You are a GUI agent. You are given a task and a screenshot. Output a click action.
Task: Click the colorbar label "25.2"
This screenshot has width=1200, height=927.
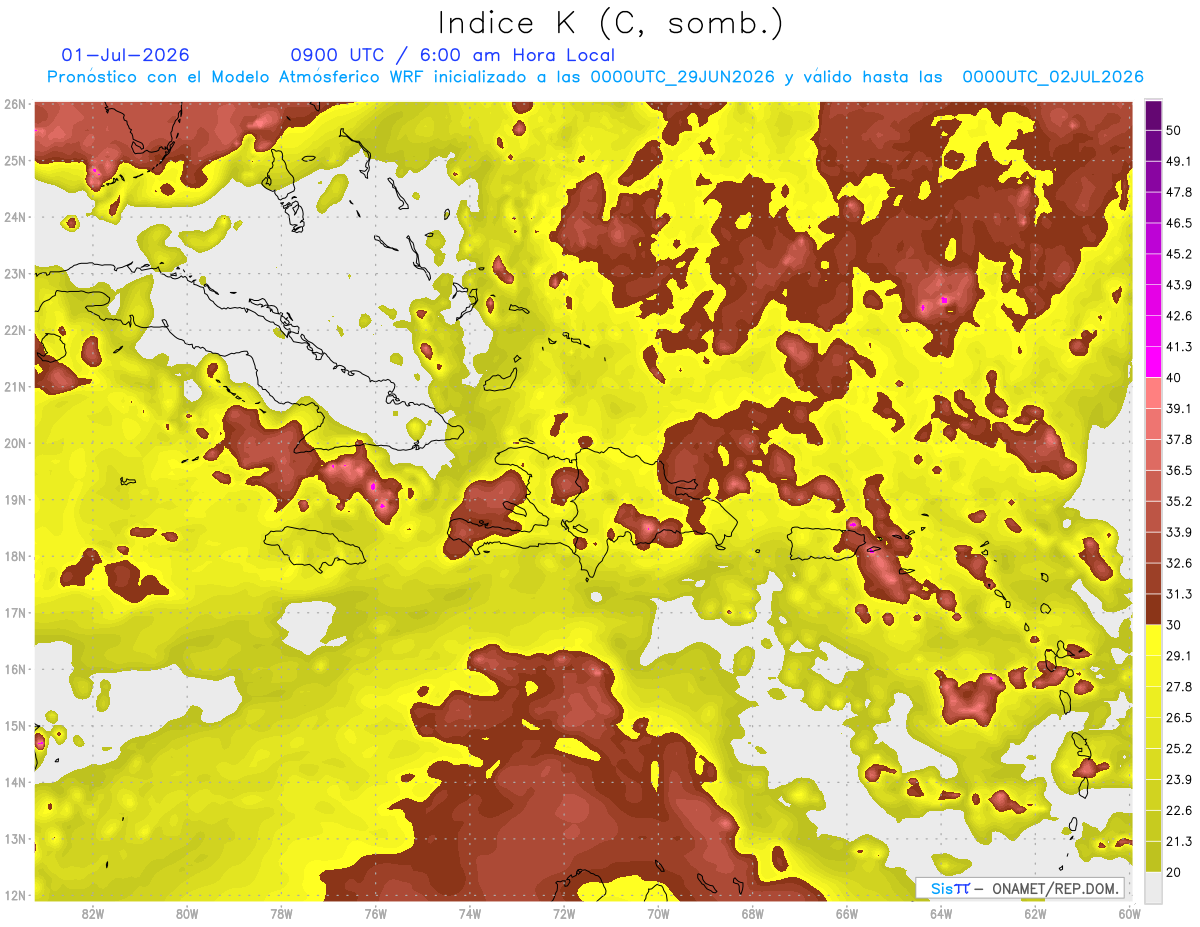click(x=1177, y=748)
